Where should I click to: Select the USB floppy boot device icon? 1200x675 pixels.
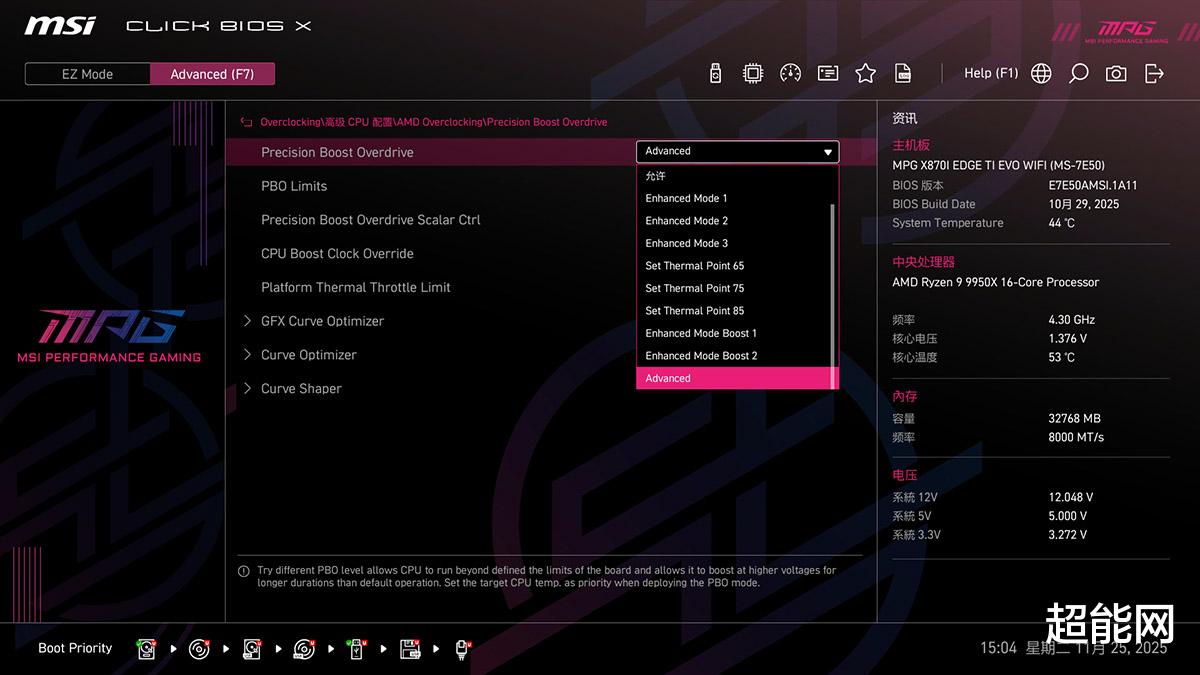point(410,648)
